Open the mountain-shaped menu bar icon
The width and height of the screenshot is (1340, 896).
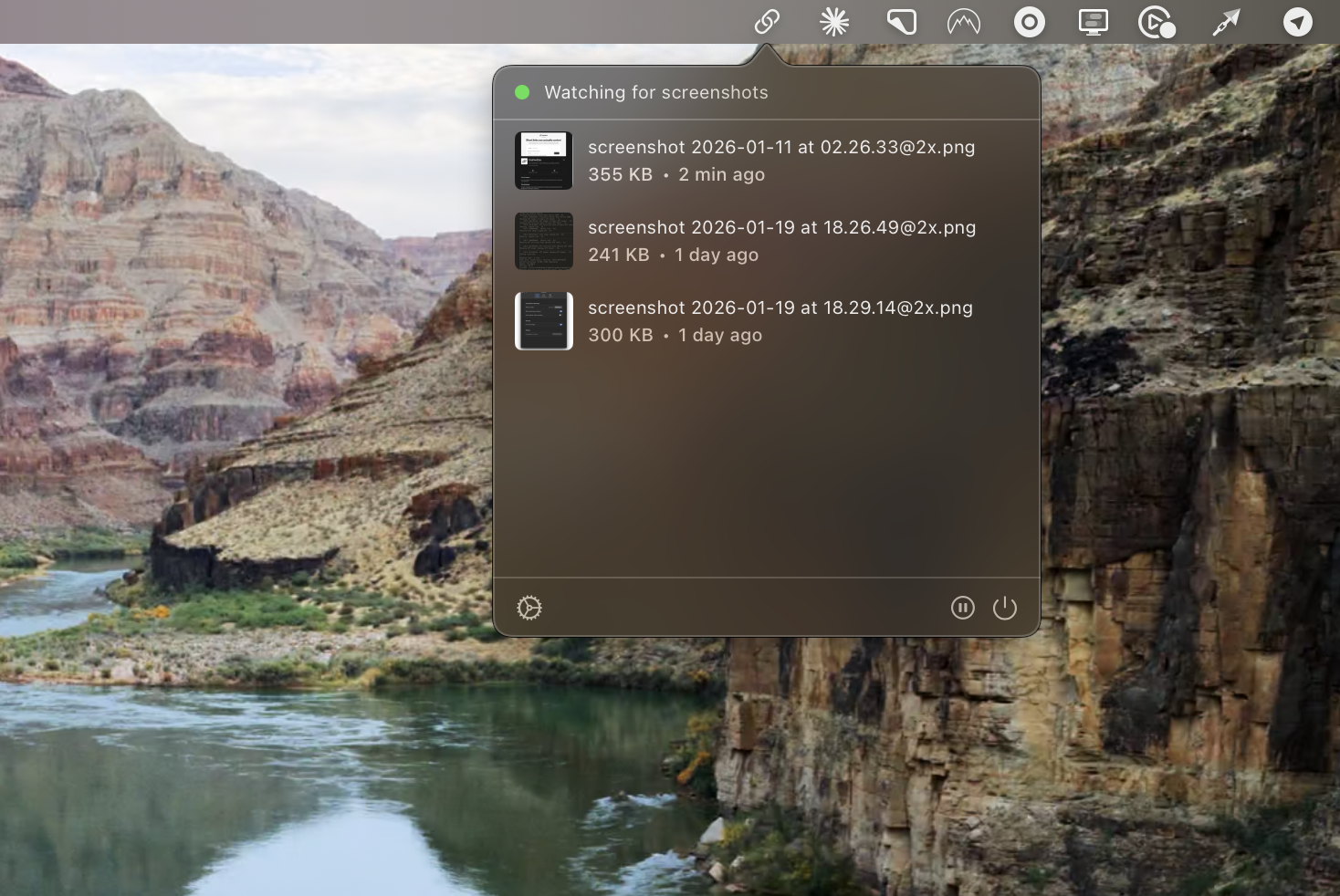pos(963,22)
